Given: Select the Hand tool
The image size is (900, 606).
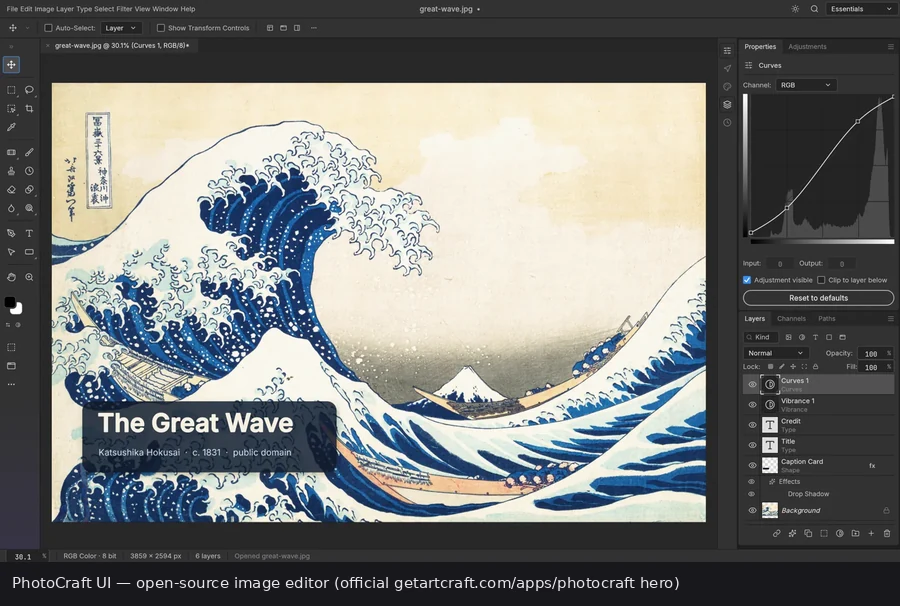Looking at the screenshot, I should (x=11, y=277).
